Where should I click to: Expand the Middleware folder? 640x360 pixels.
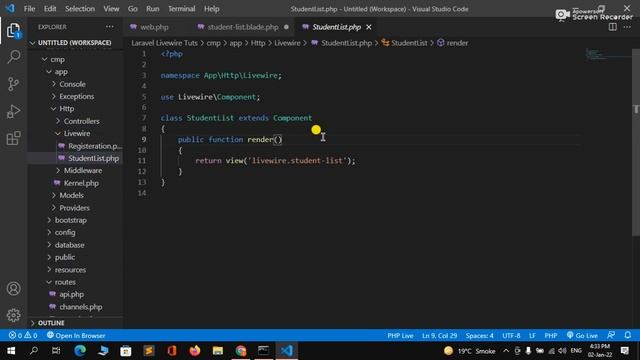point(83,171)
